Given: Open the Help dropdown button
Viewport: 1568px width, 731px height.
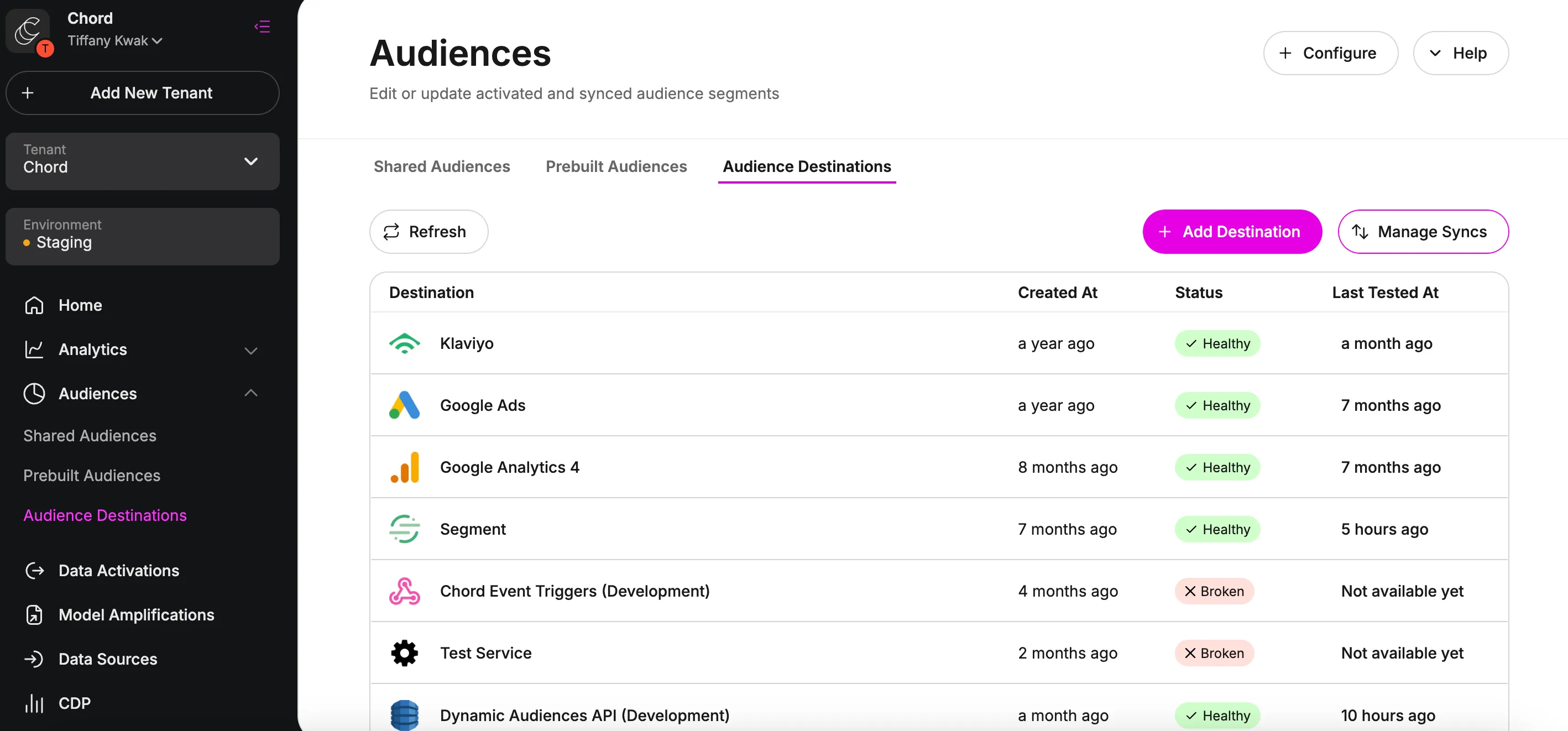Looking at the screenshot, I should click(1460, 53).
